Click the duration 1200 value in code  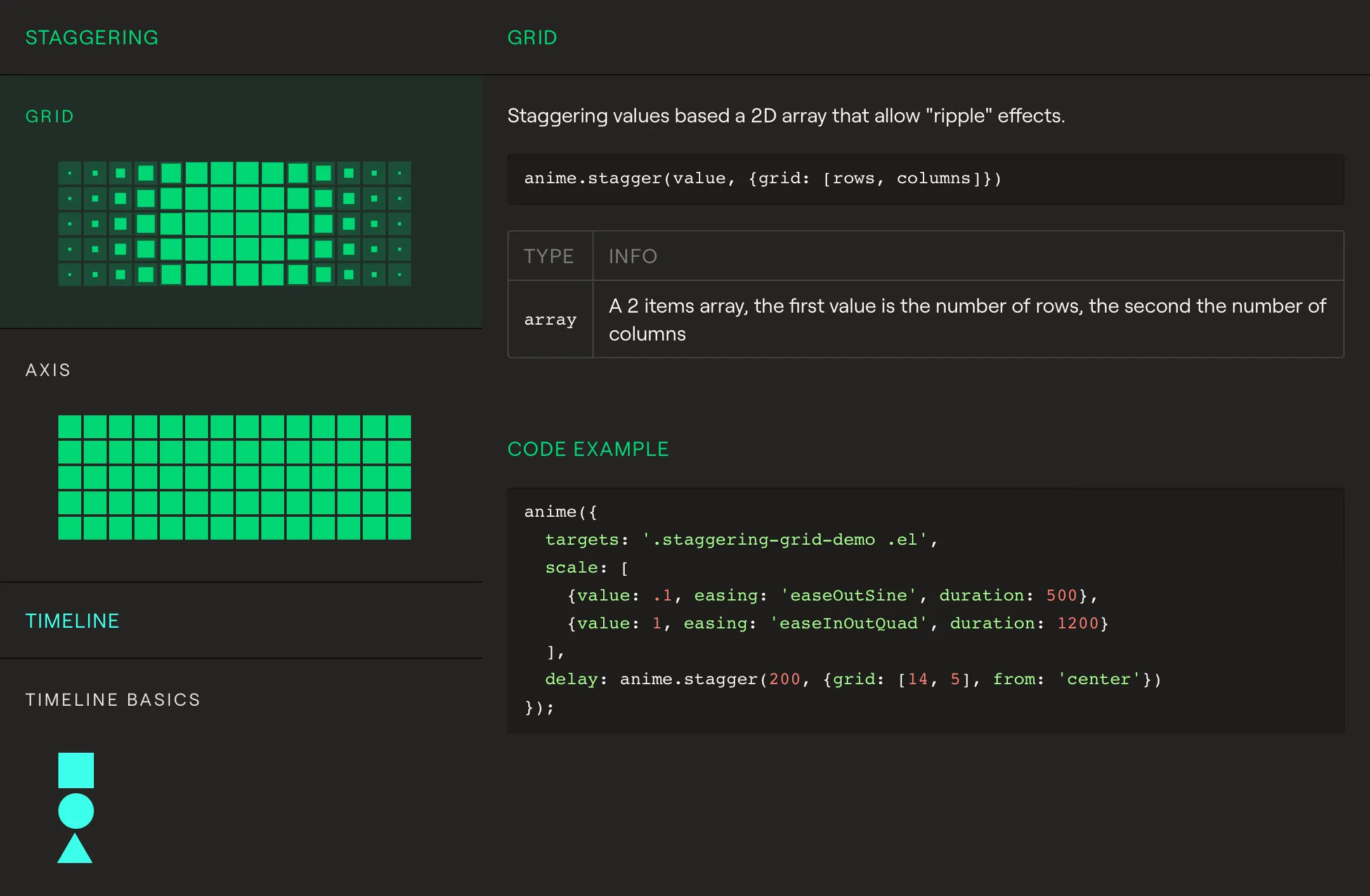pos(1078,623)
